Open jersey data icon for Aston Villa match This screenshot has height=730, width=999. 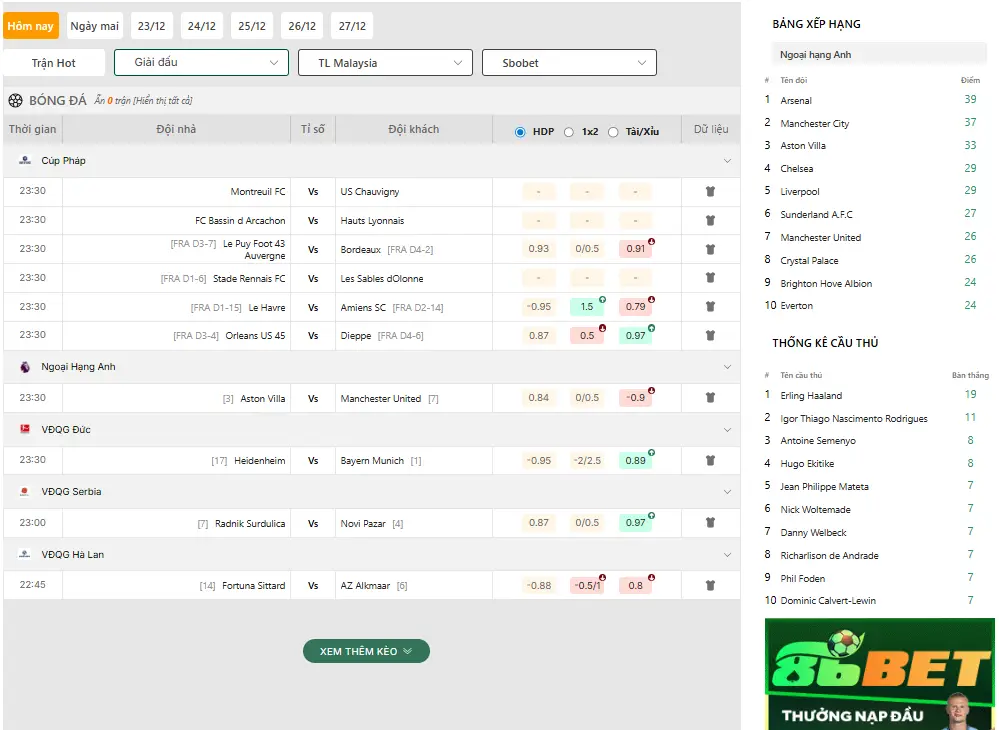click(x=710, y=398)
